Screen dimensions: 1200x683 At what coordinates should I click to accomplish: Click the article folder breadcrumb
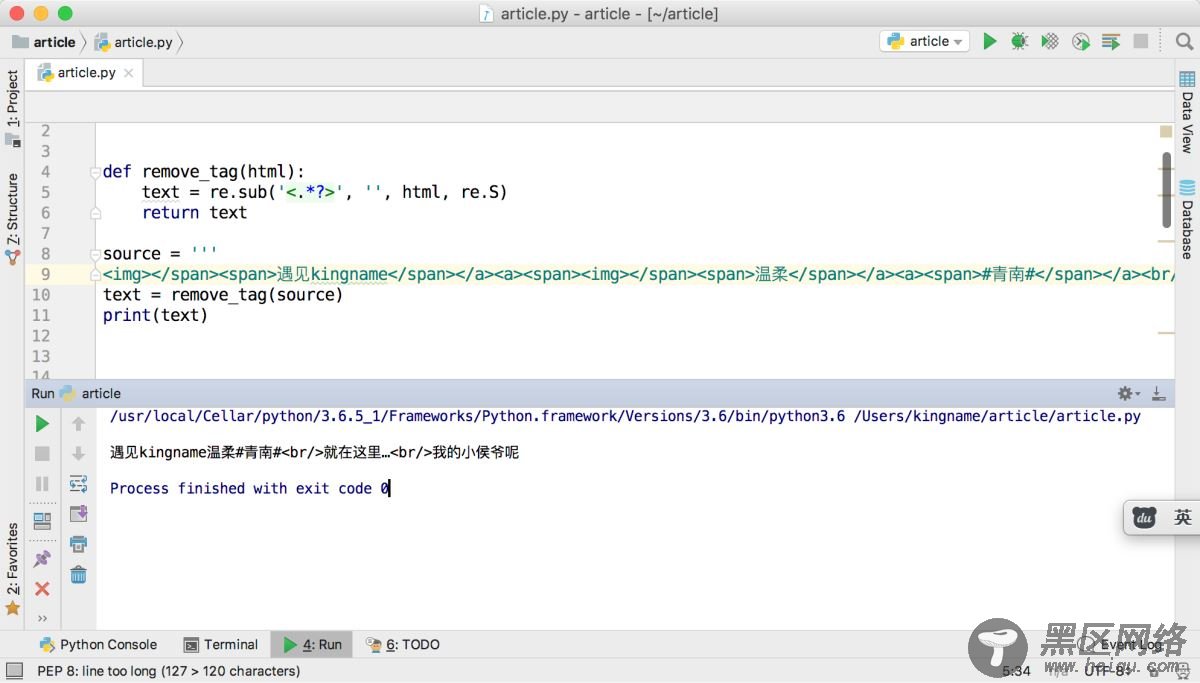(x=44, y=42)
